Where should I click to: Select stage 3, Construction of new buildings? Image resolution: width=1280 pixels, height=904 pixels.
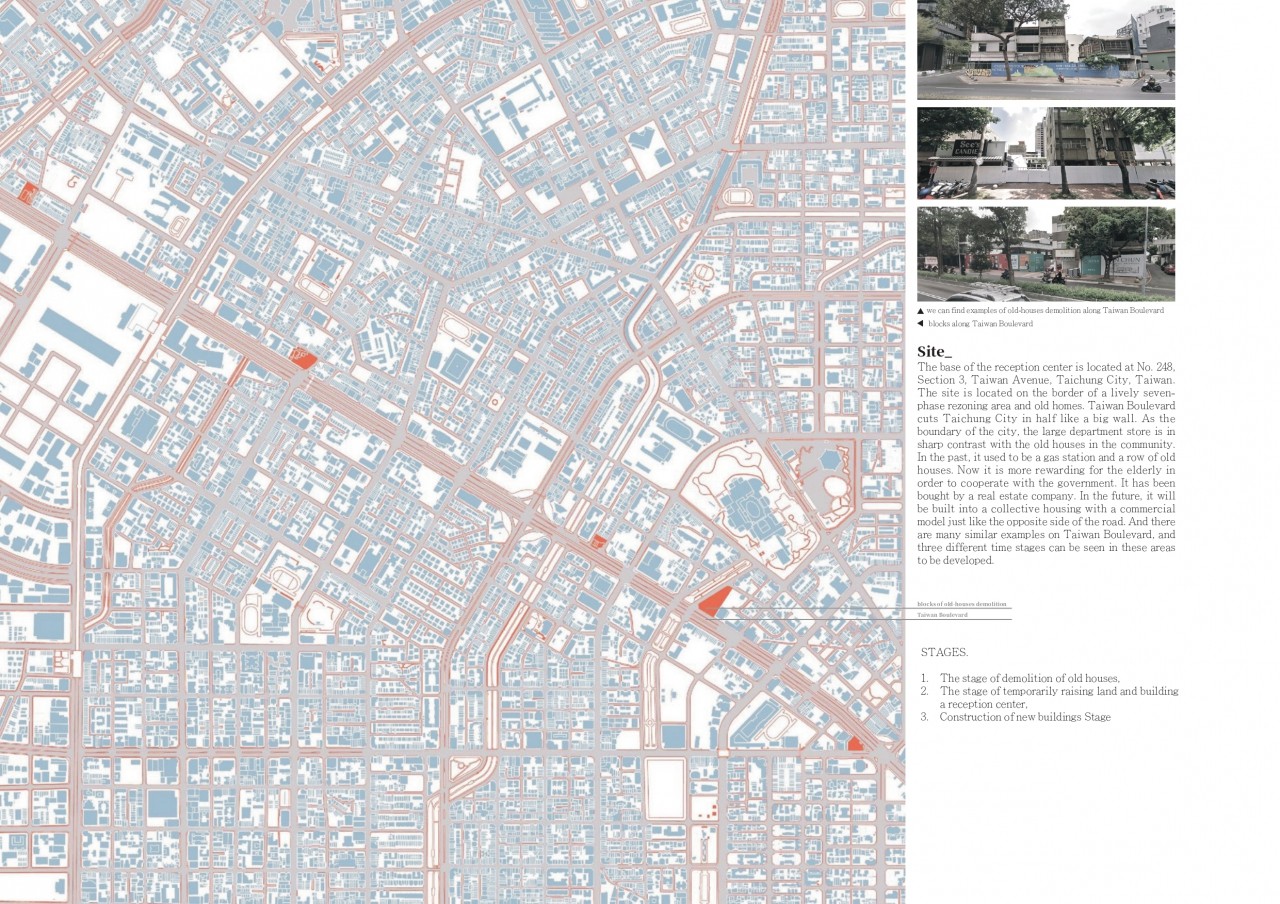coord(1024,717)
